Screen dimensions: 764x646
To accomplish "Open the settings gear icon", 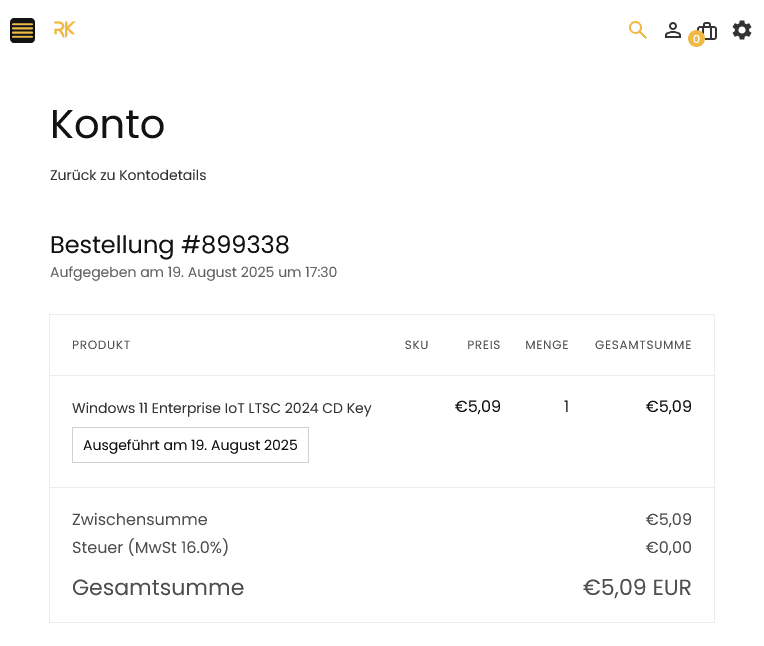I will click(x=742, y=30).
